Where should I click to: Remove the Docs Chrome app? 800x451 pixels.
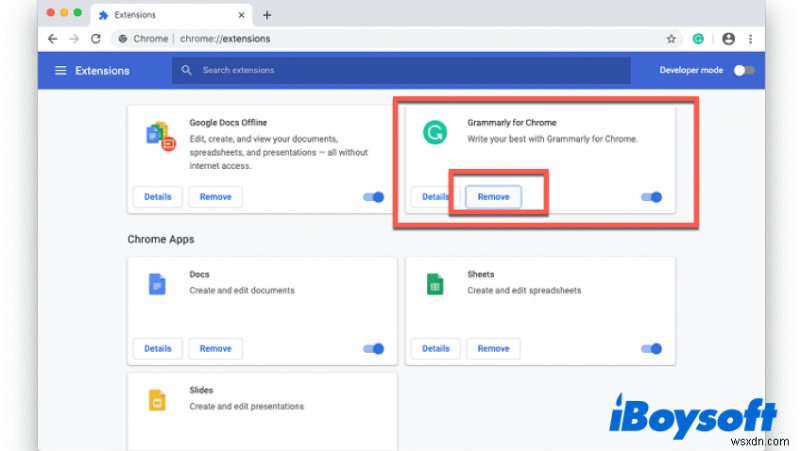pos(215,349)
